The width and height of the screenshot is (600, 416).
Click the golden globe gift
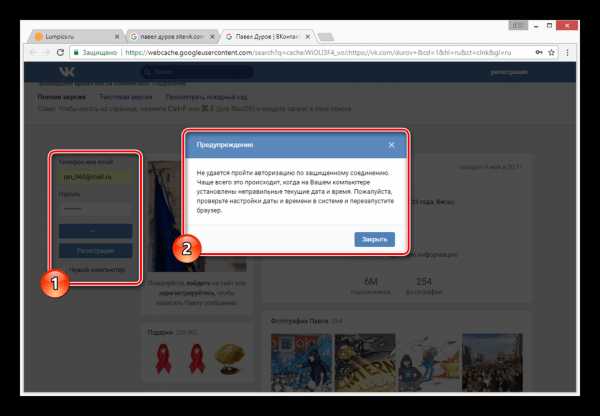(229, 359)
